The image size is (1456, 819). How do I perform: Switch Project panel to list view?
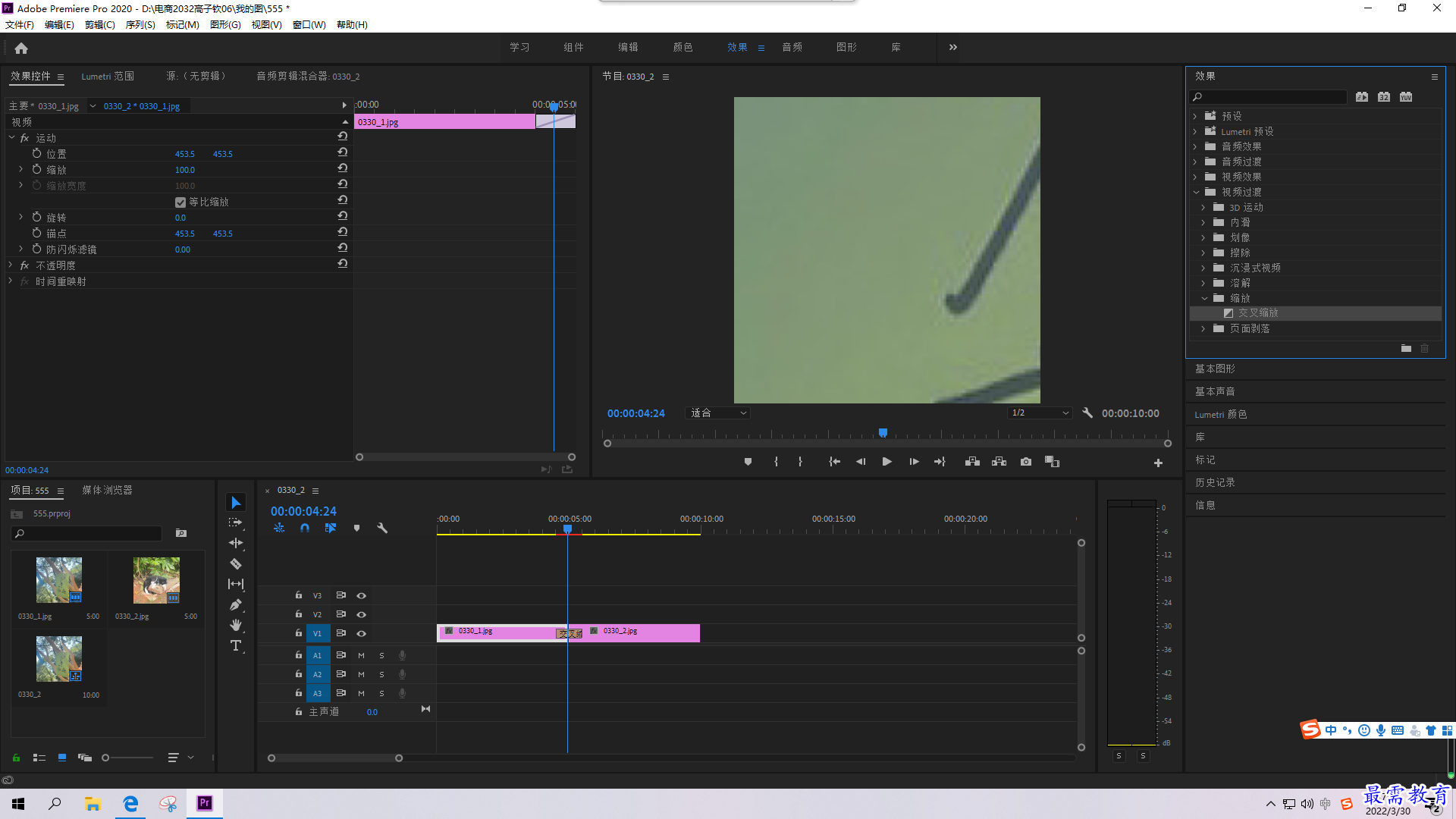[x=39, y=758]
